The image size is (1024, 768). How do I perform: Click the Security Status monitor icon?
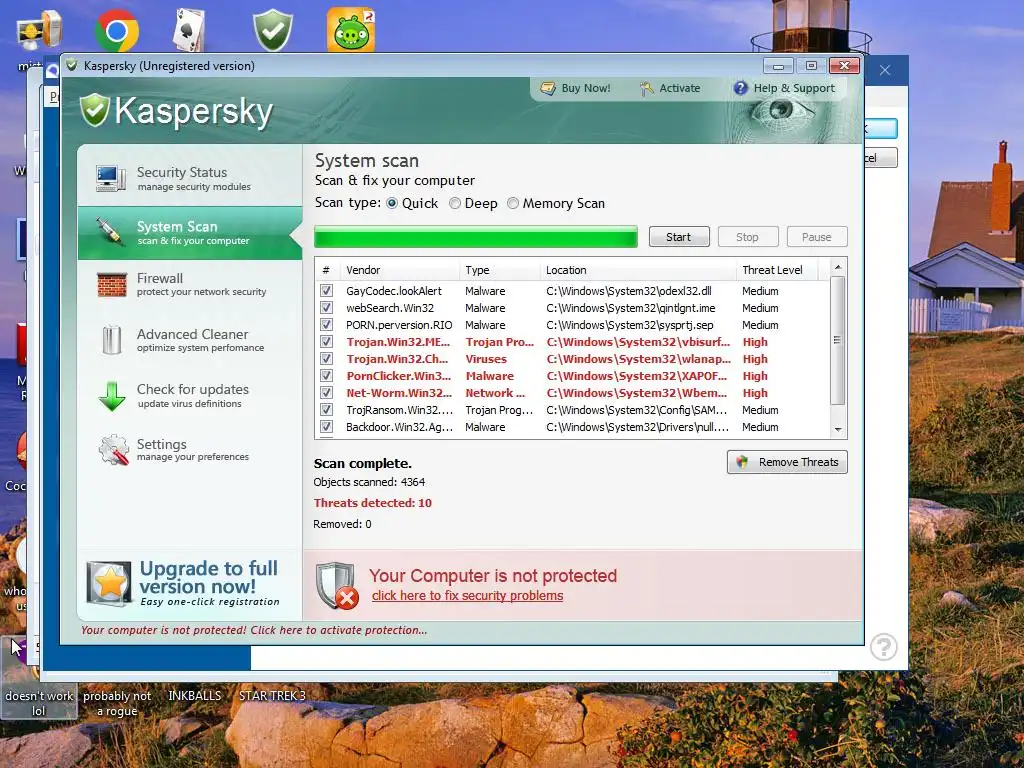(110, 178)
